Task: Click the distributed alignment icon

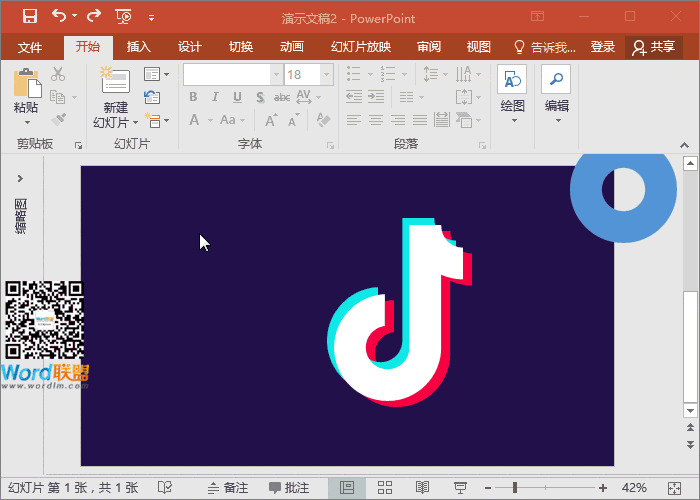Action: [442, 120]
